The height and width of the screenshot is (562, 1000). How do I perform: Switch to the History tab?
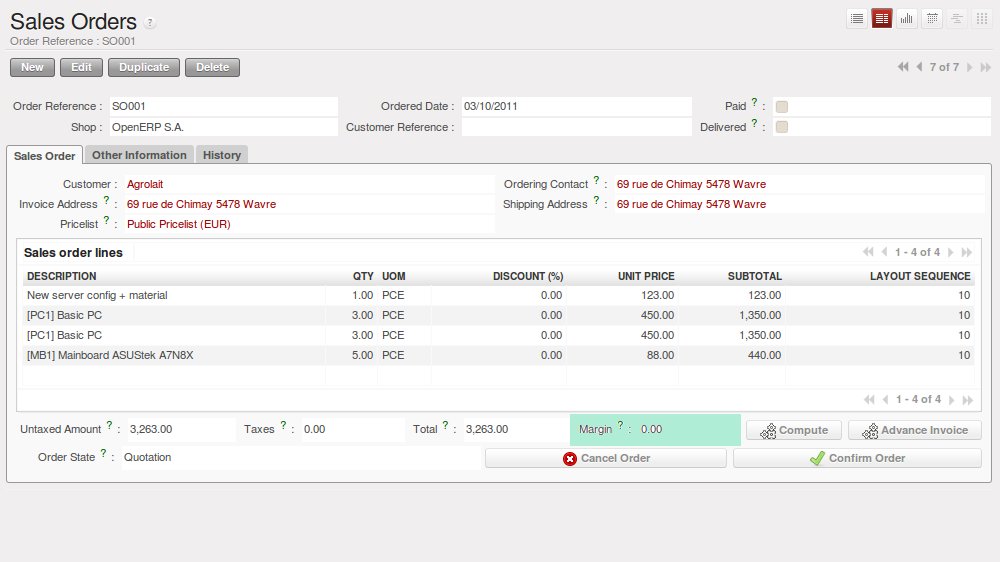click(221, 155)
